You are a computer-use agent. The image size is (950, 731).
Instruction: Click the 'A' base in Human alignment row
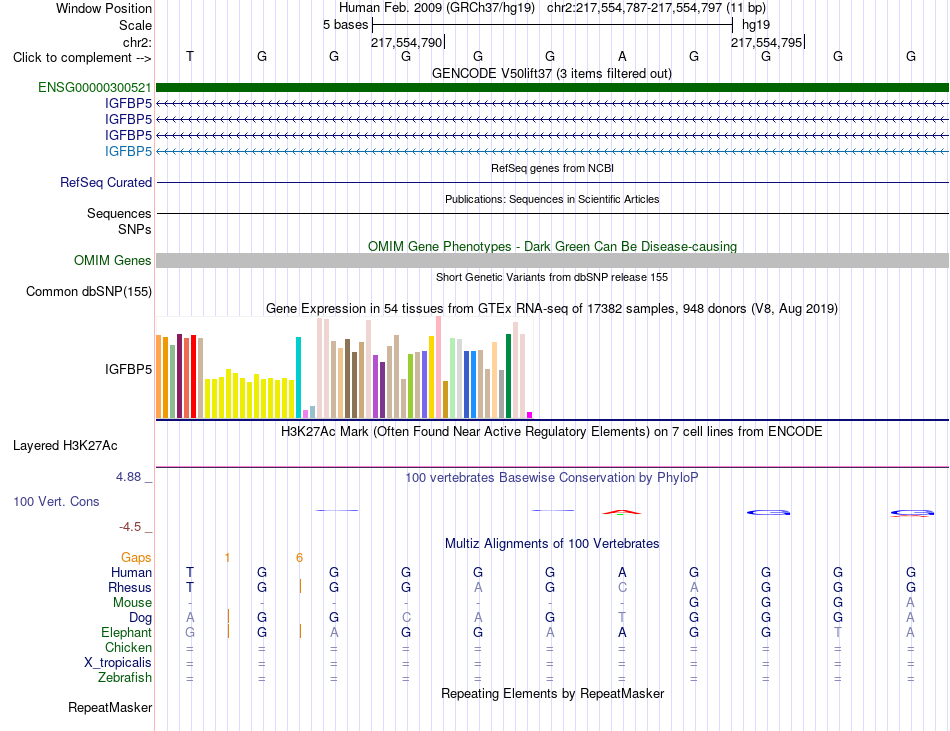click(x=622, y=572)
